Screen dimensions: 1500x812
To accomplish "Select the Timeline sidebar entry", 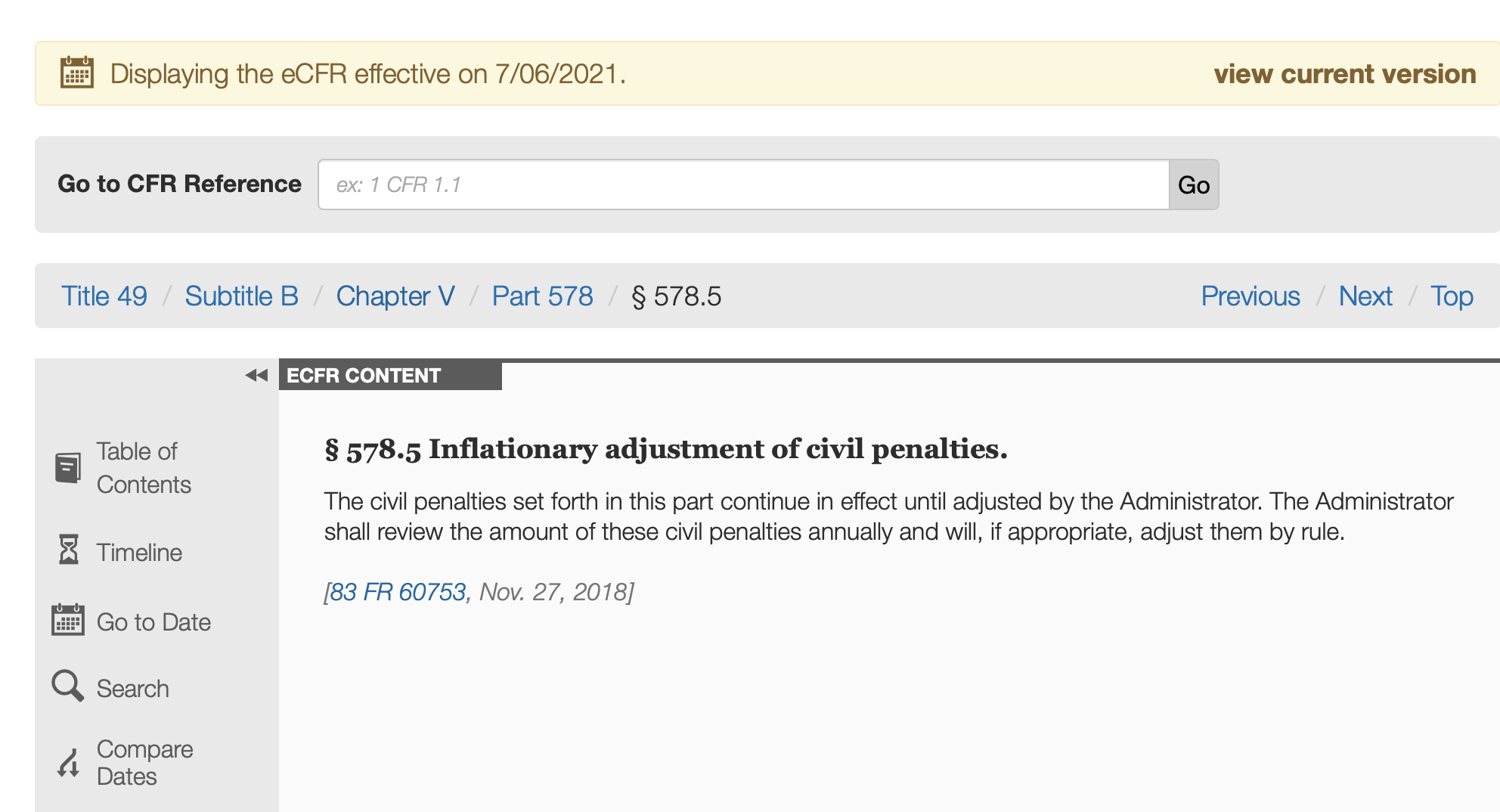I will [139, 552].
